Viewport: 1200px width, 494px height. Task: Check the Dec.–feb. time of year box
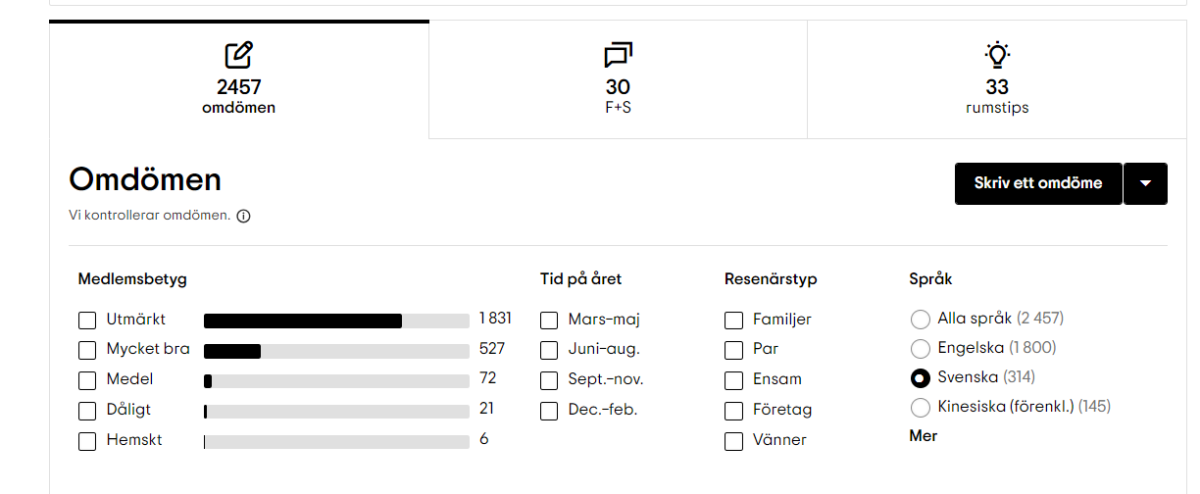(x=549, y=411)
